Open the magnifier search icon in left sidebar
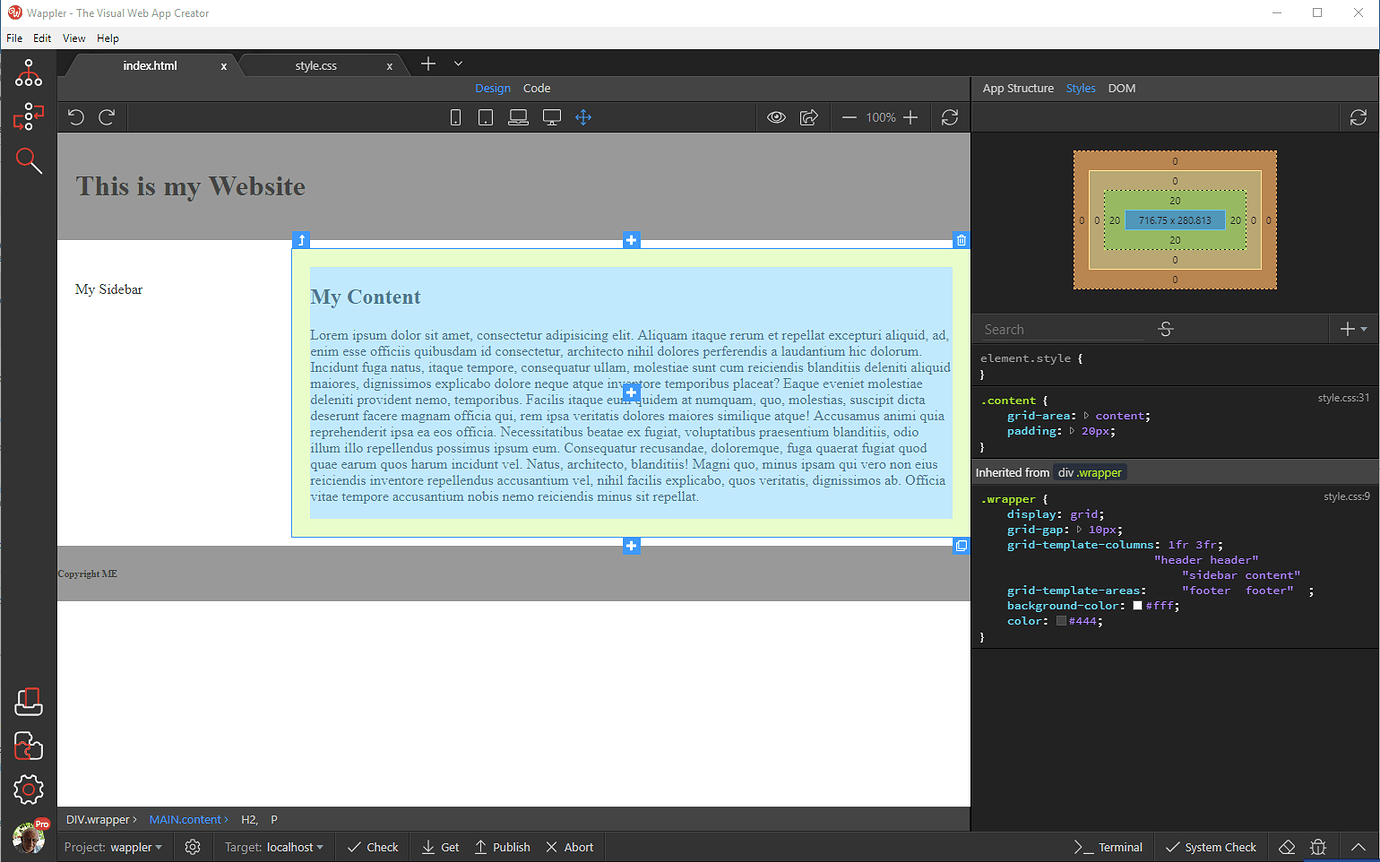Viewport: 1380px width, 862px height. [28, 160]
